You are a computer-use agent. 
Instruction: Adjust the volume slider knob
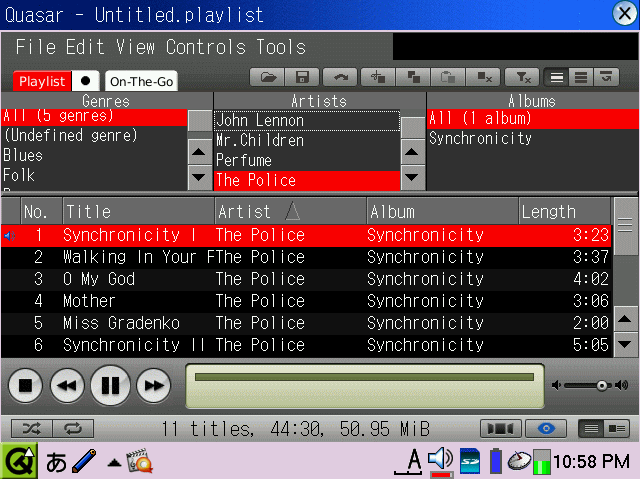tap(601, 386)
